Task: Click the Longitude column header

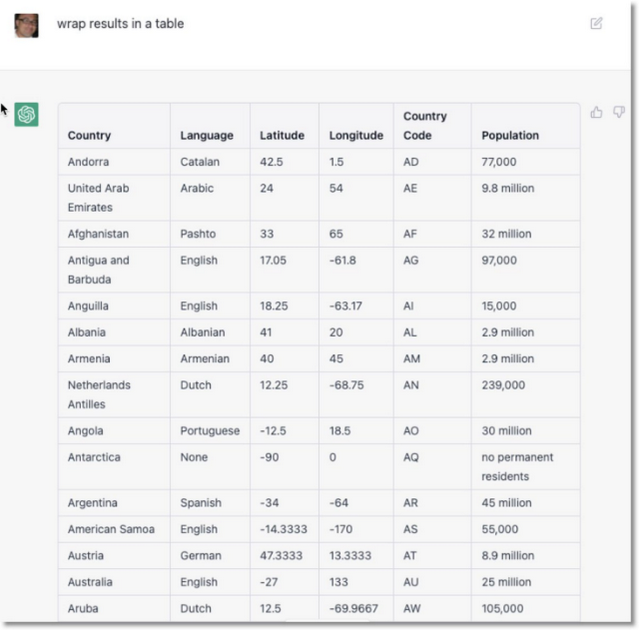Action: pos(356,135)
